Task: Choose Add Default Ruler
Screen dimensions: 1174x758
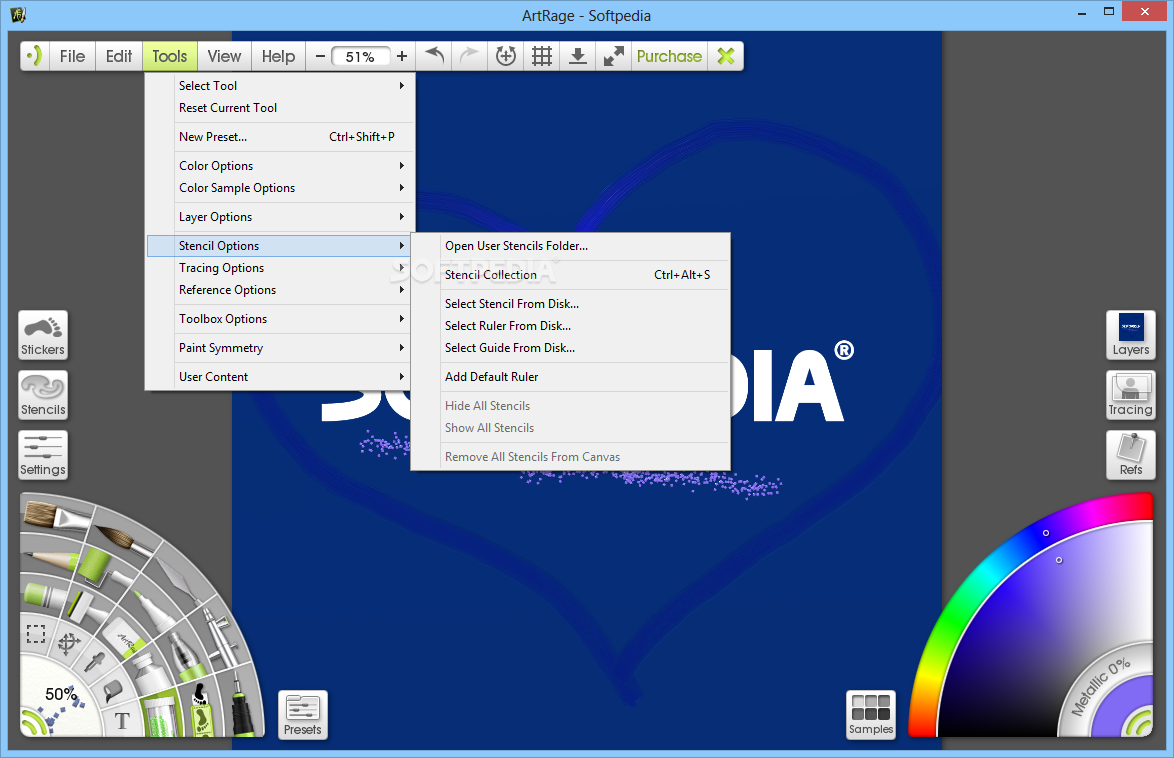Action: pyautogui.click(x=571, y=377)
